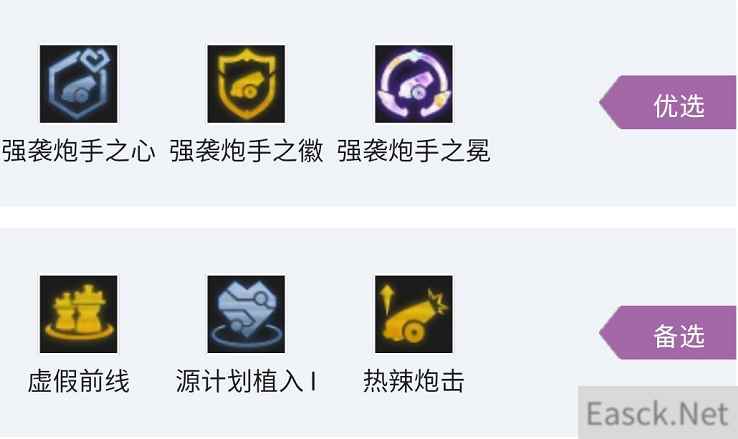Click the 源计划植入 I text label
Screen dimensions: 738x439
246,381
